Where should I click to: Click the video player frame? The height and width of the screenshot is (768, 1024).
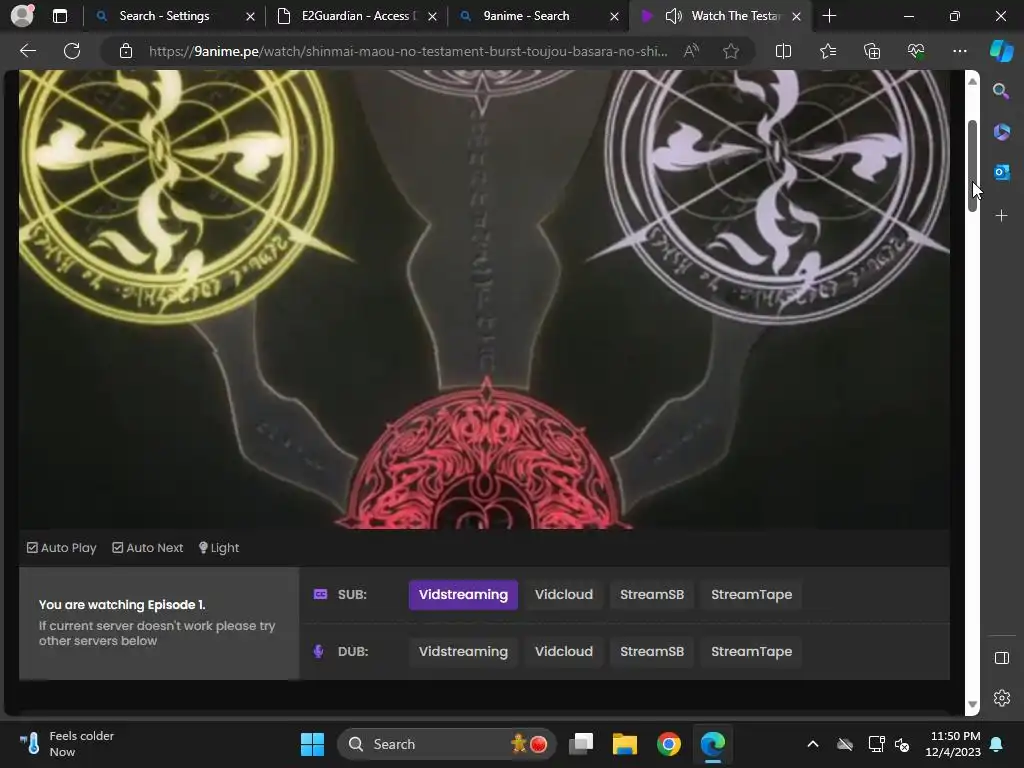pos(484,299)
